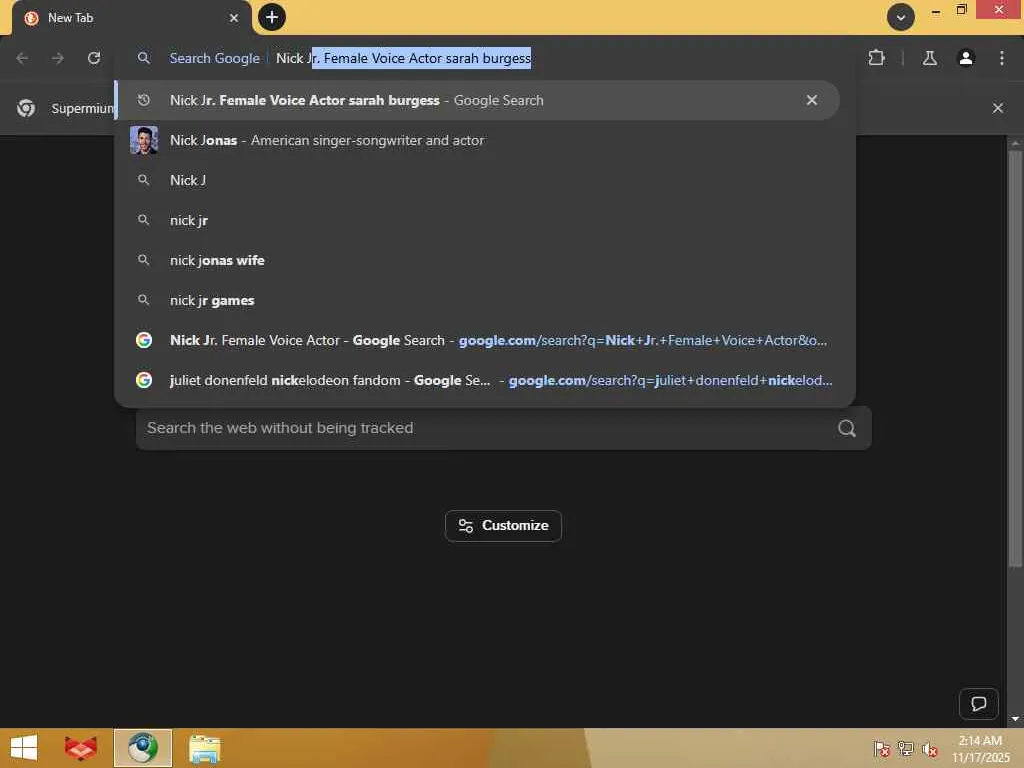The image size is (1024, 768).
Task: Reload the current page
Action: click(x=94, y=58)
